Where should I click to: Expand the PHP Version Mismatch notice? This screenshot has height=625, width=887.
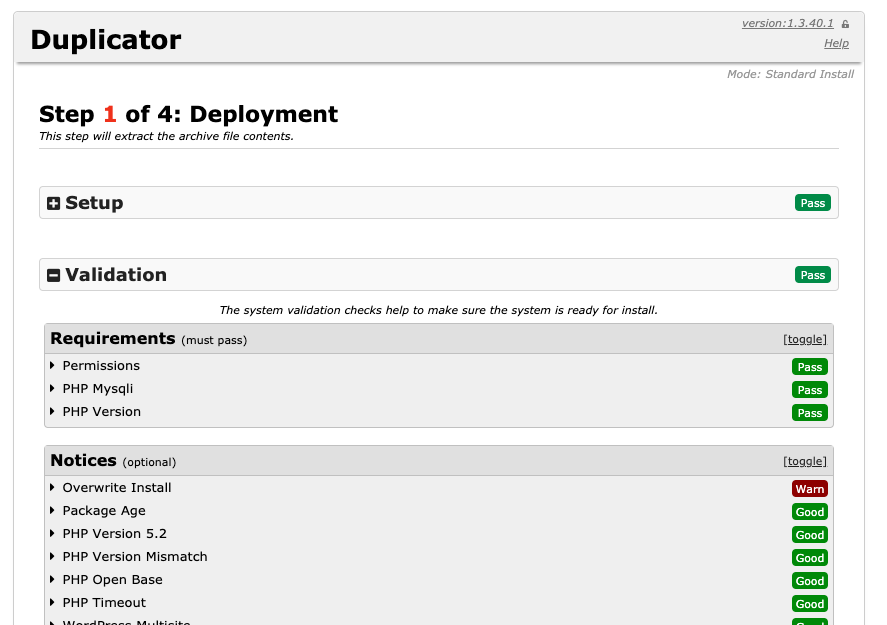tap(134, 557)
